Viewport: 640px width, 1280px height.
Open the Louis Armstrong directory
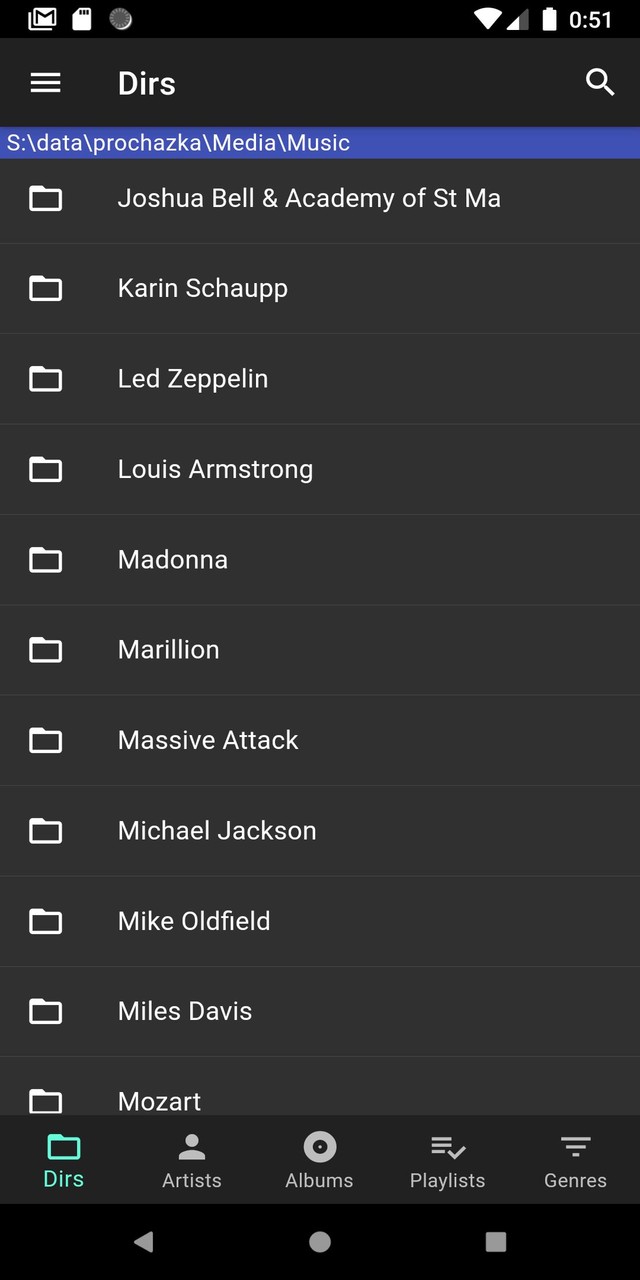tap(215, 469)
